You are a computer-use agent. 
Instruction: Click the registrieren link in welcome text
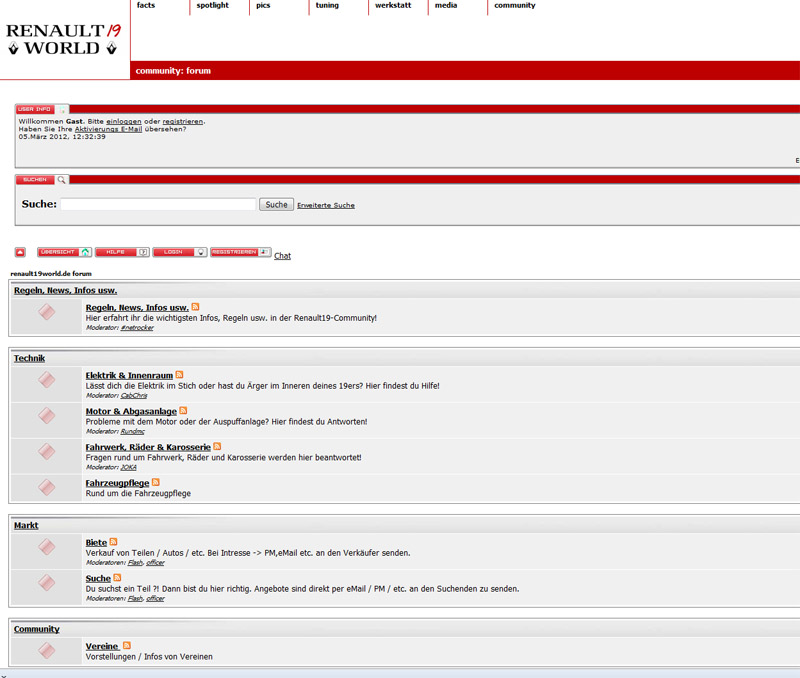point(183,121)
